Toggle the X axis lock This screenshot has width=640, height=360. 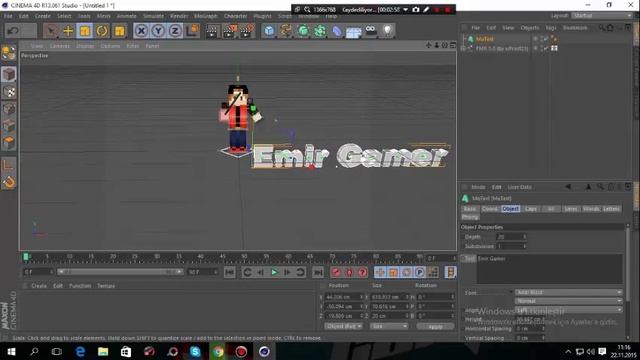tap(141, 31)
